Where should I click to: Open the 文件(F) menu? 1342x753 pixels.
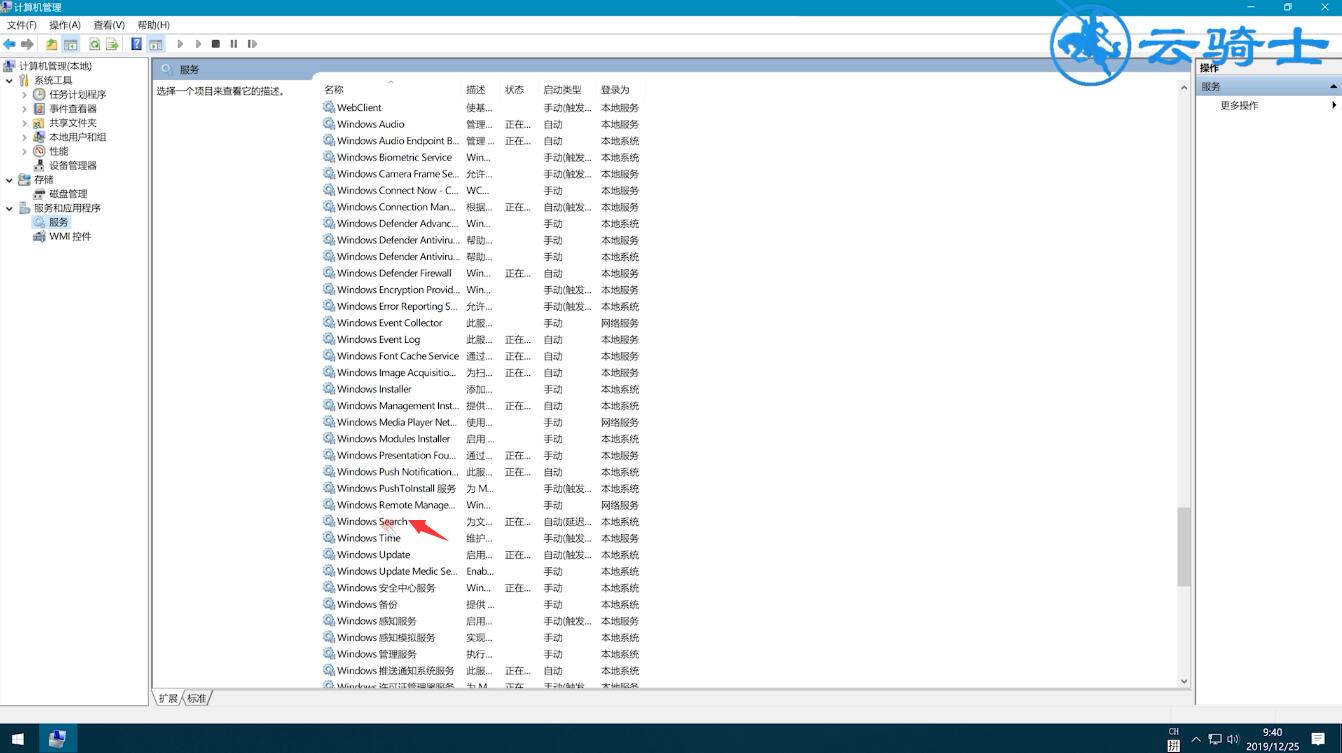[x=22, y=25]
